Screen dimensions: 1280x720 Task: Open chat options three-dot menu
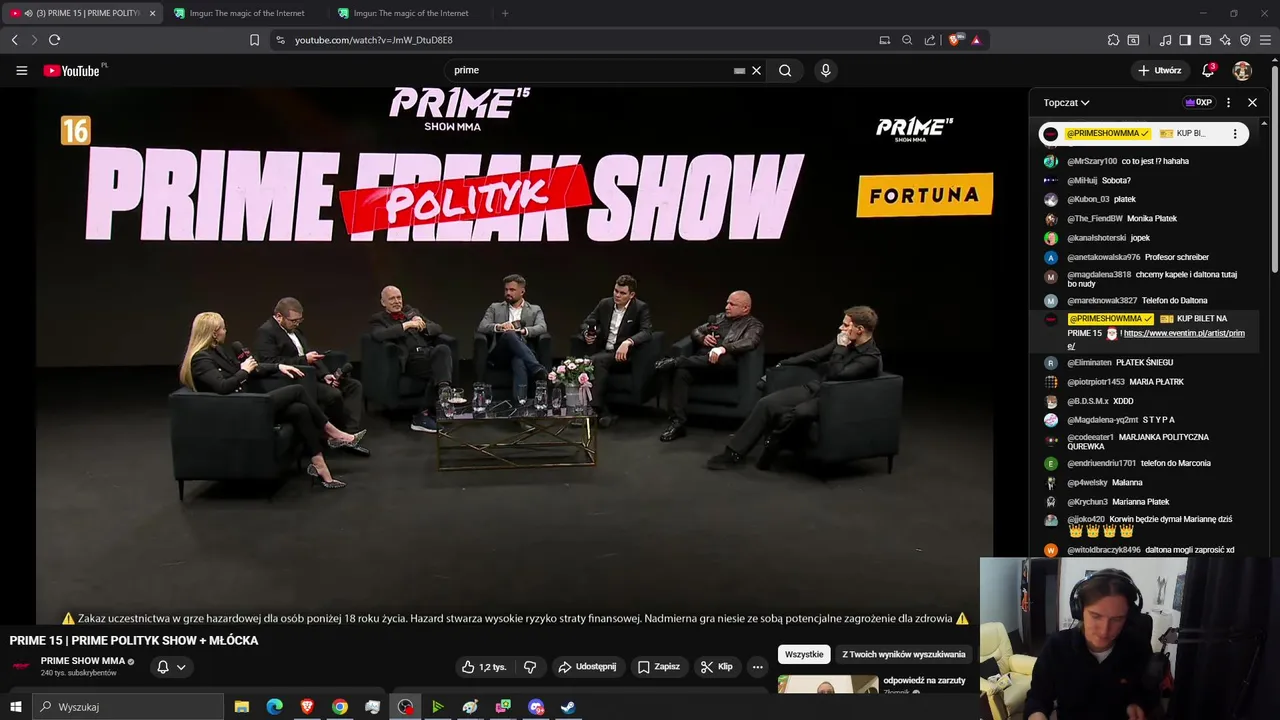(1228, 102)
